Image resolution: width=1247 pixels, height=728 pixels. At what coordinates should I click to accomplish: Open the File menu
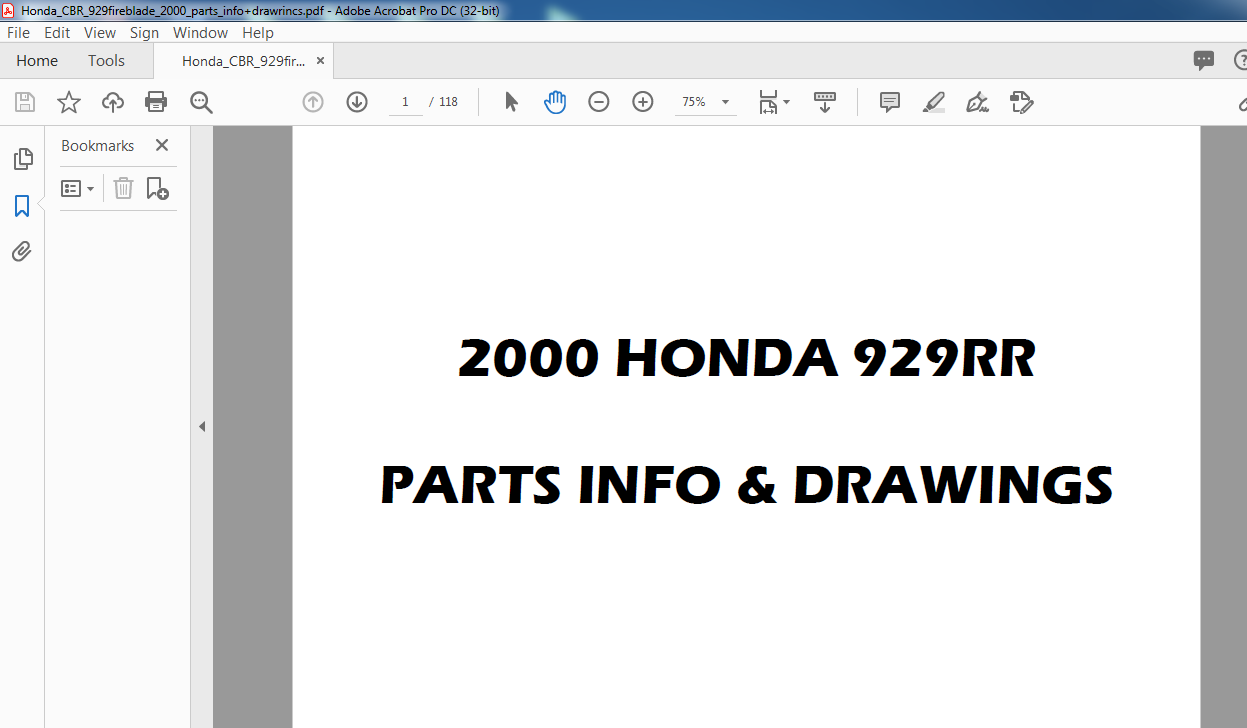click(x=19, y=33)
